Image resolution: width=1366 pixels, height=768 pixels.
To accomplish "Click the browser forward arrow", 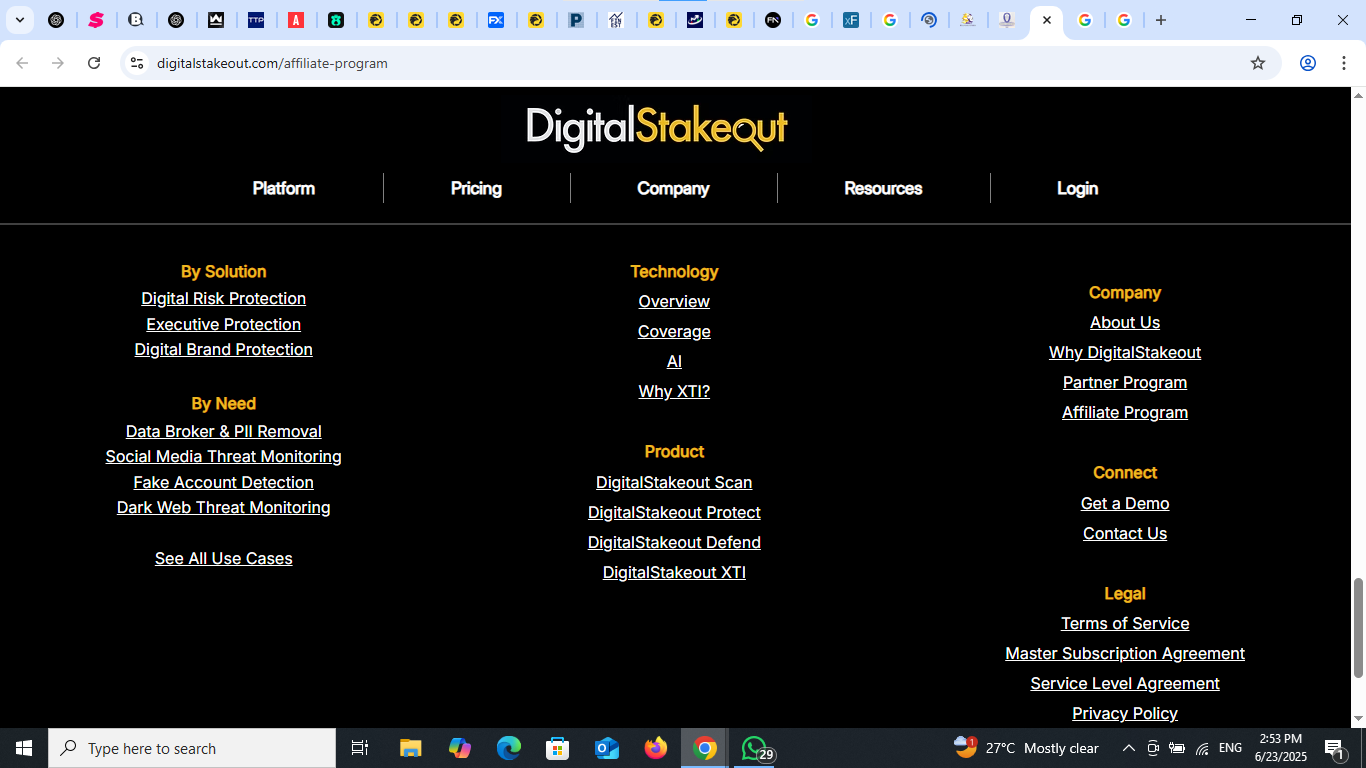I will [58, 63].
